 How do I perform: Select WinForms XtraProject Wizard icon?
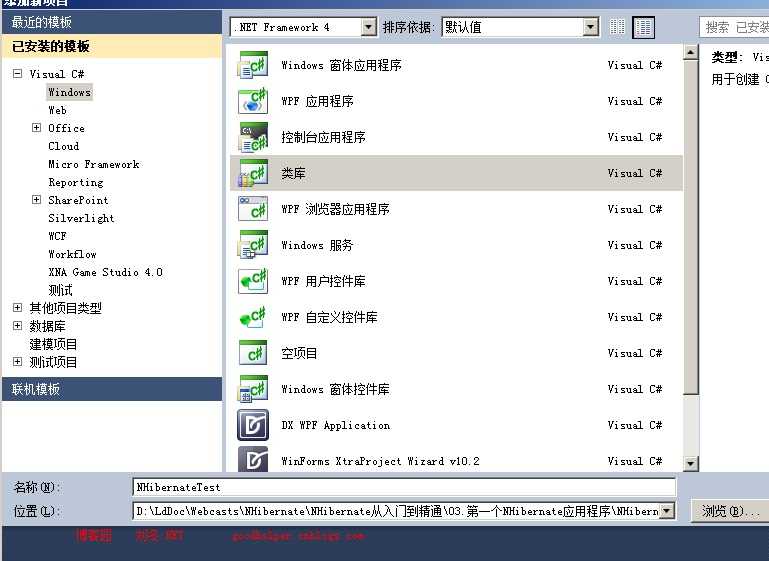pyautogui.click(x=253, y=459)
